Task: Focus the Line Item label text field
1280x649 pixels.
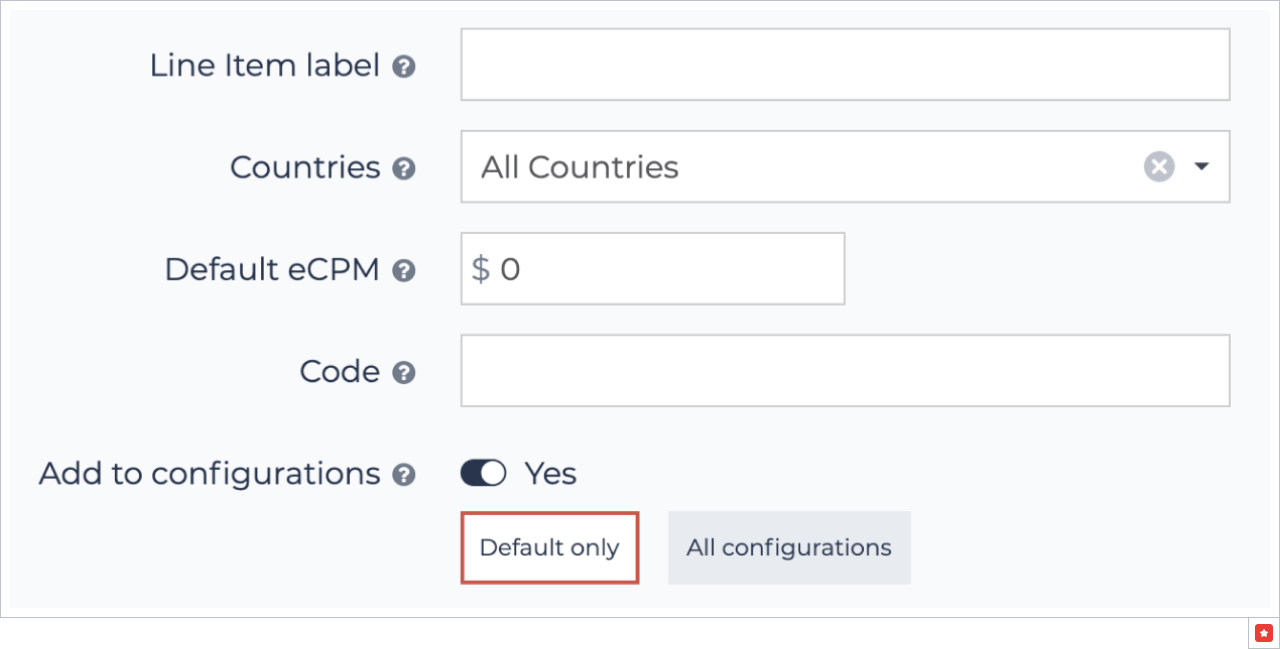Action: [845, 65]
